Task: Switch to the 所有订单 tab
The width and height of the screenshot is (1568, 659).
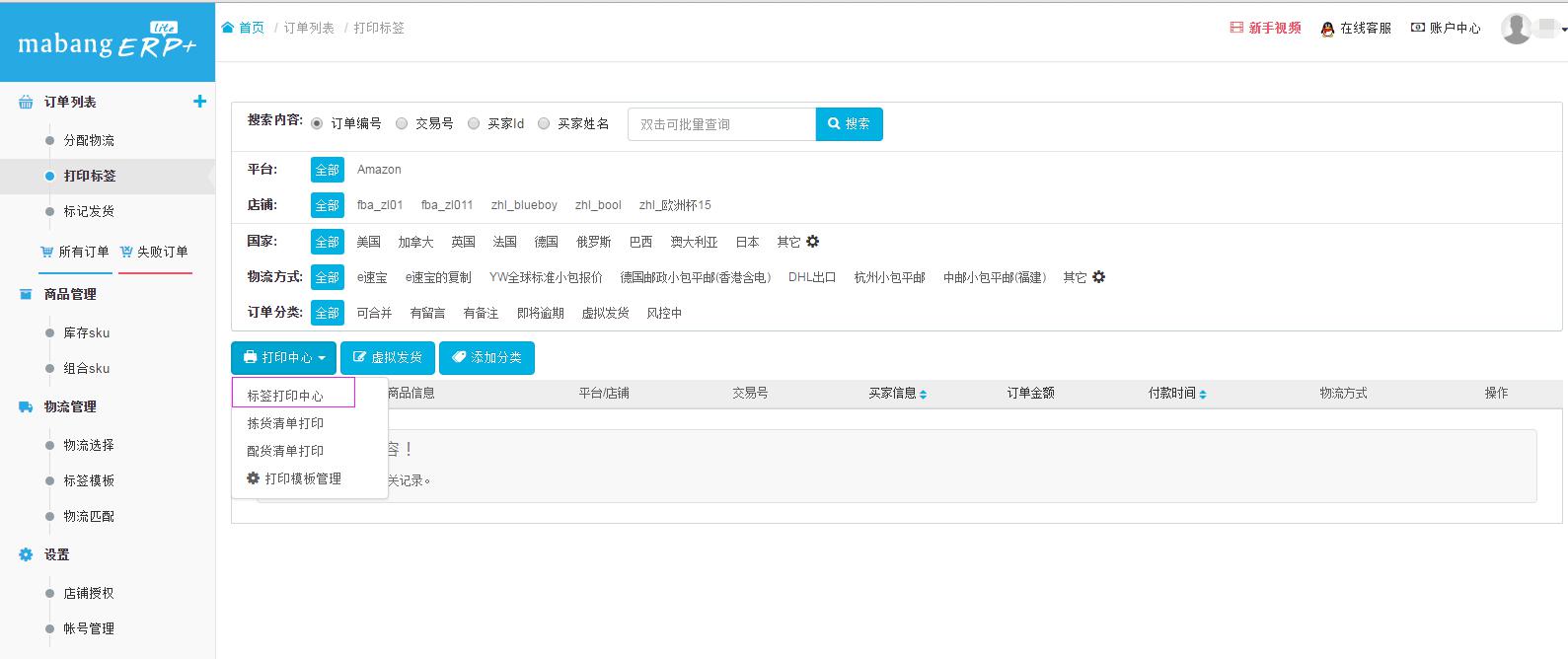Action: coord(75,252)
